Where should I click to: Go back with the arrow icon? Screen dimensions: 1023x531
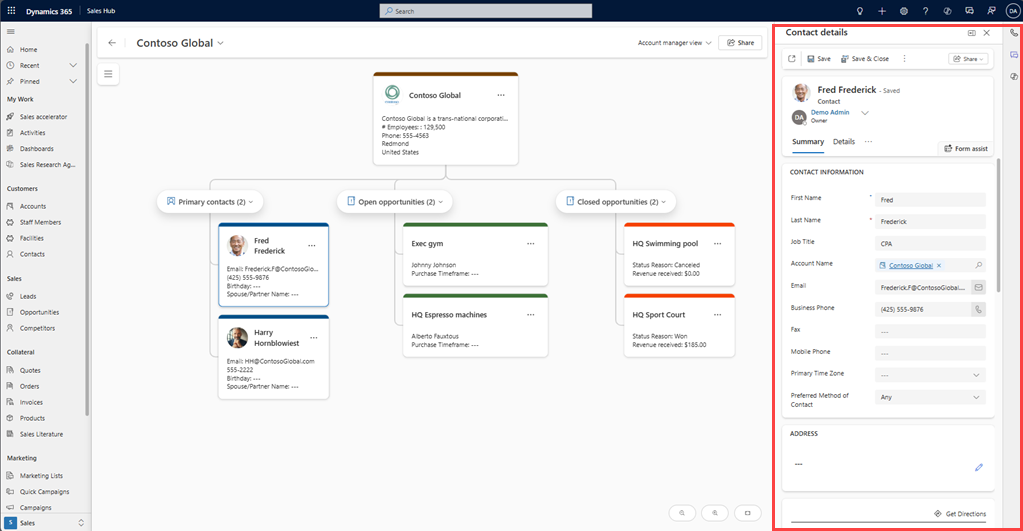112,43
